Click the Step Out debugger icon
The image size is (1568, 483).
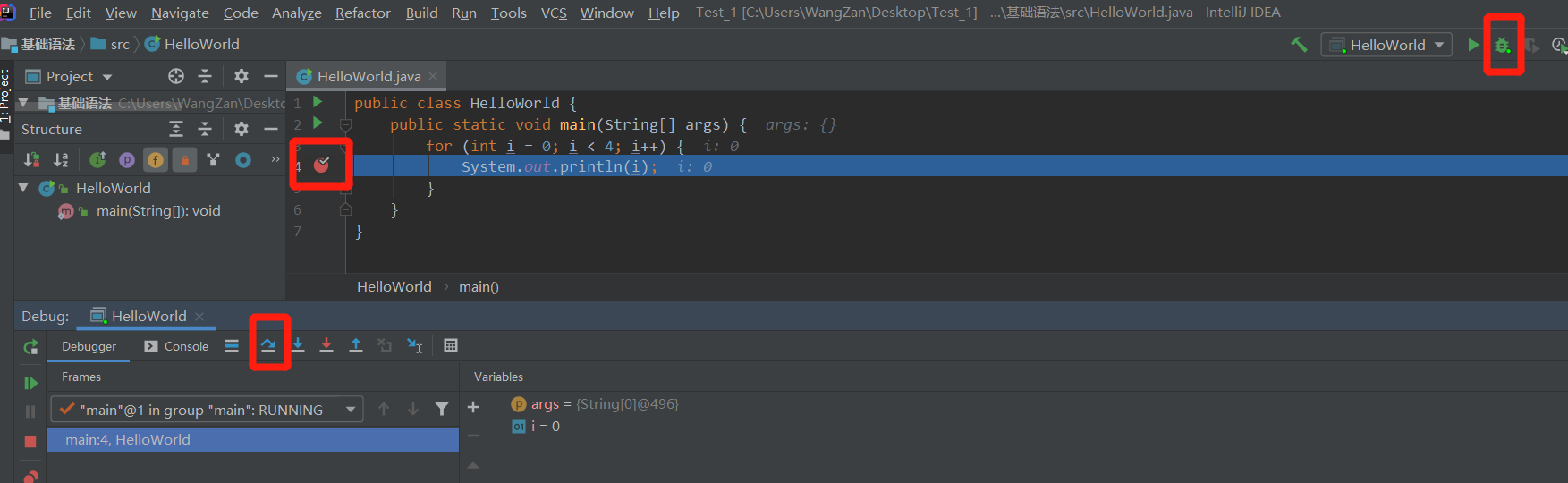(x=356, y=345)
